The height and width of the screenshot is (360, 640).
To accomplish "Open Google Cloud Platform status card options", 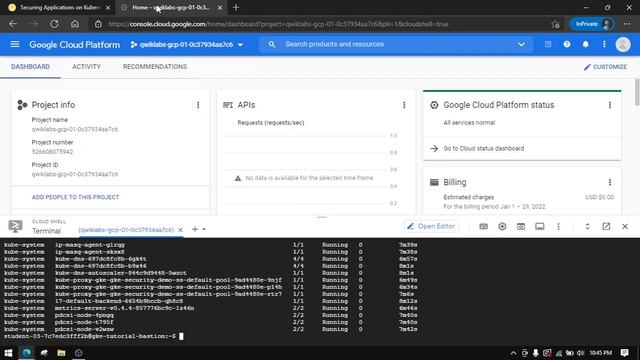I will 610,105.
